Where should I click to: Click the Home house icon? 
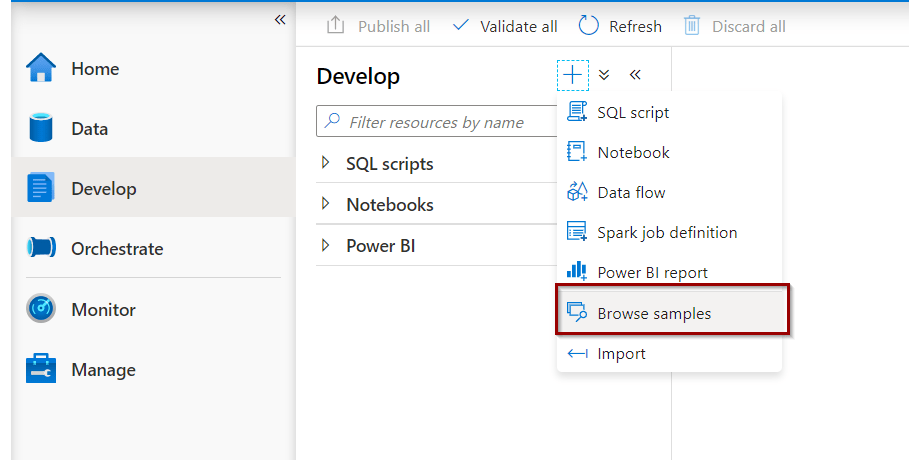41,68
